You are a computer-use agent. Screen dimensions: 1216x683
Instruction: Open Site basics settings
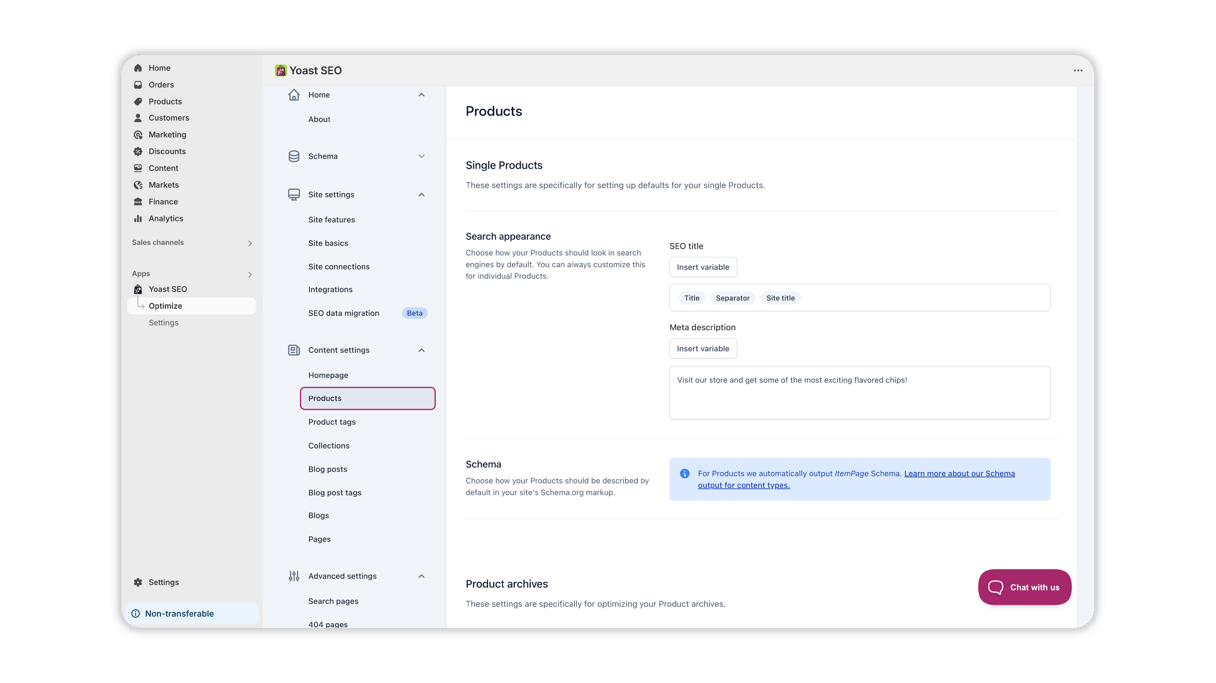(x=328, y=243)
